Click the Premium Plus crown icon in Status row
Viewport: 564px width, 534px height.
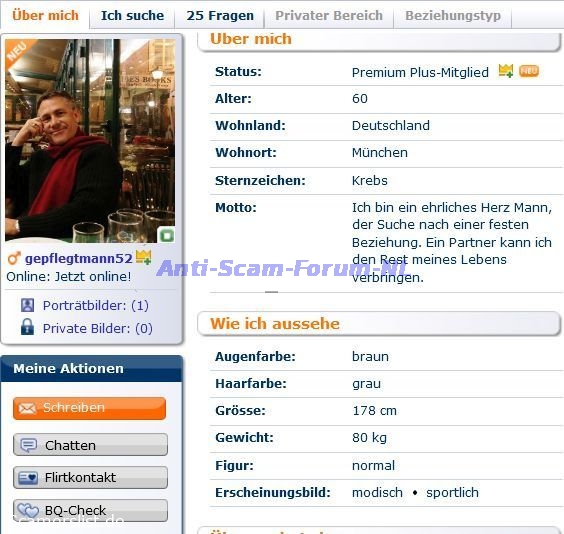point(506,71)
